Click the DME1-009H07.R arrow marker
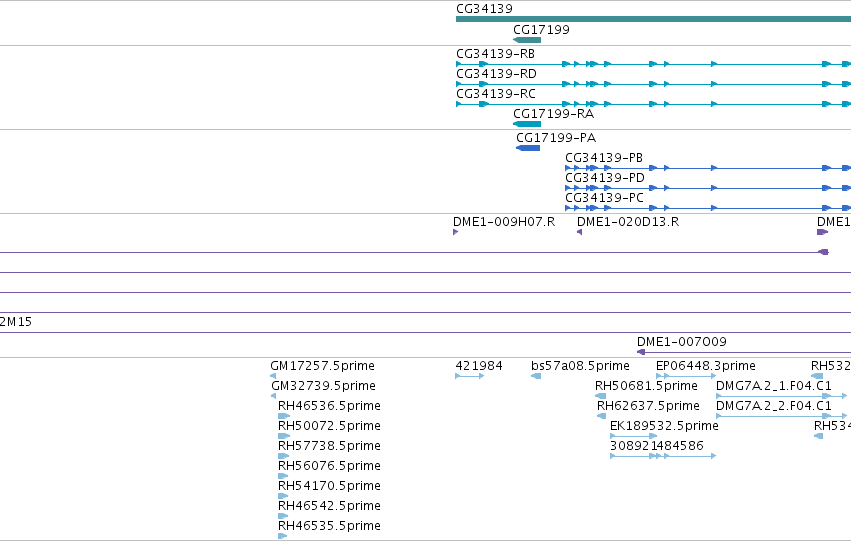 tap(455, 232)
